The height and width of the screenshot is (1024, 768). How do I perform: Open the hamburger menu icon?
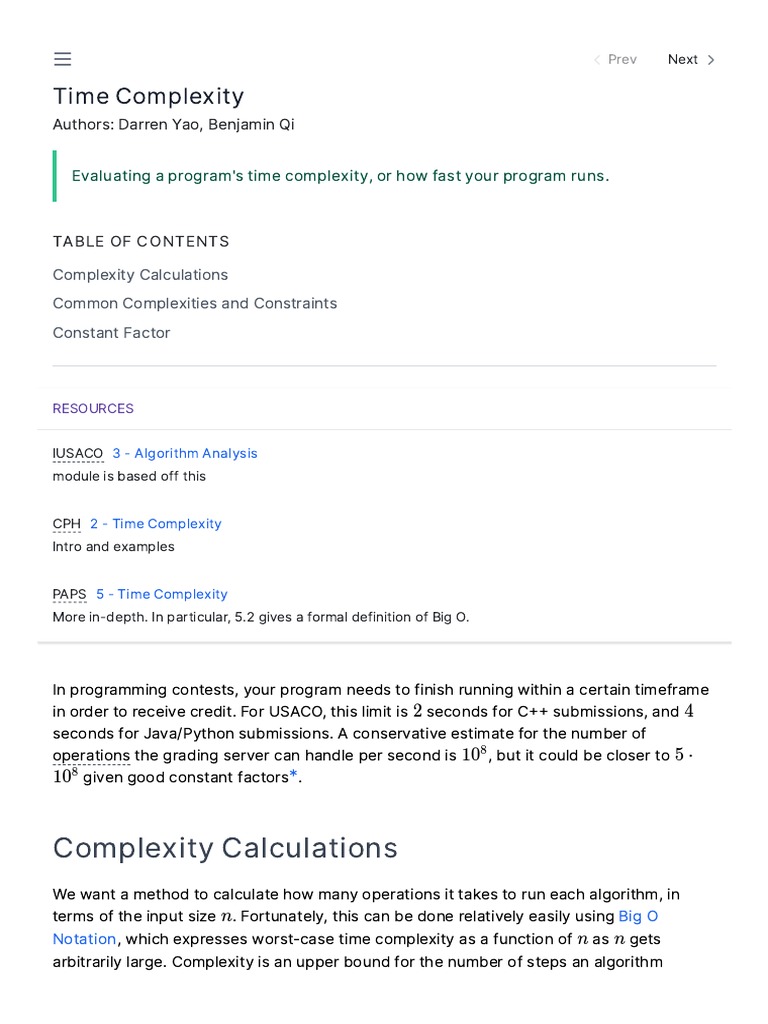[62, 59]
